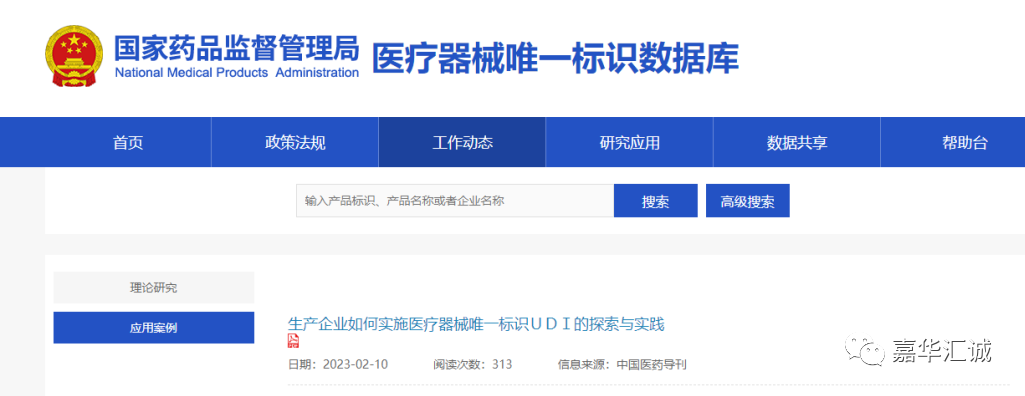Open 高级搜索 advanced search
1025x396 pixels.
(747, 201)
